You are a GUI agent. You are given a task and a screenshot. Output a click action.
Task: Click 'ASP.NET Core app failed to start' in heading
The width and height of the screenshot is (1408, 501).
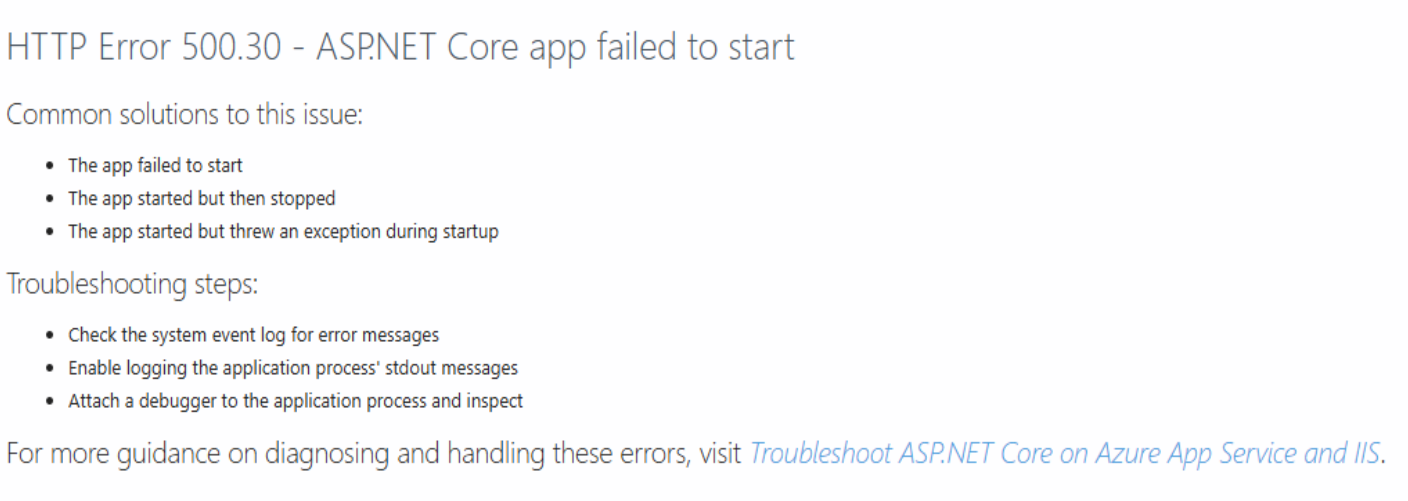point(555,47)
